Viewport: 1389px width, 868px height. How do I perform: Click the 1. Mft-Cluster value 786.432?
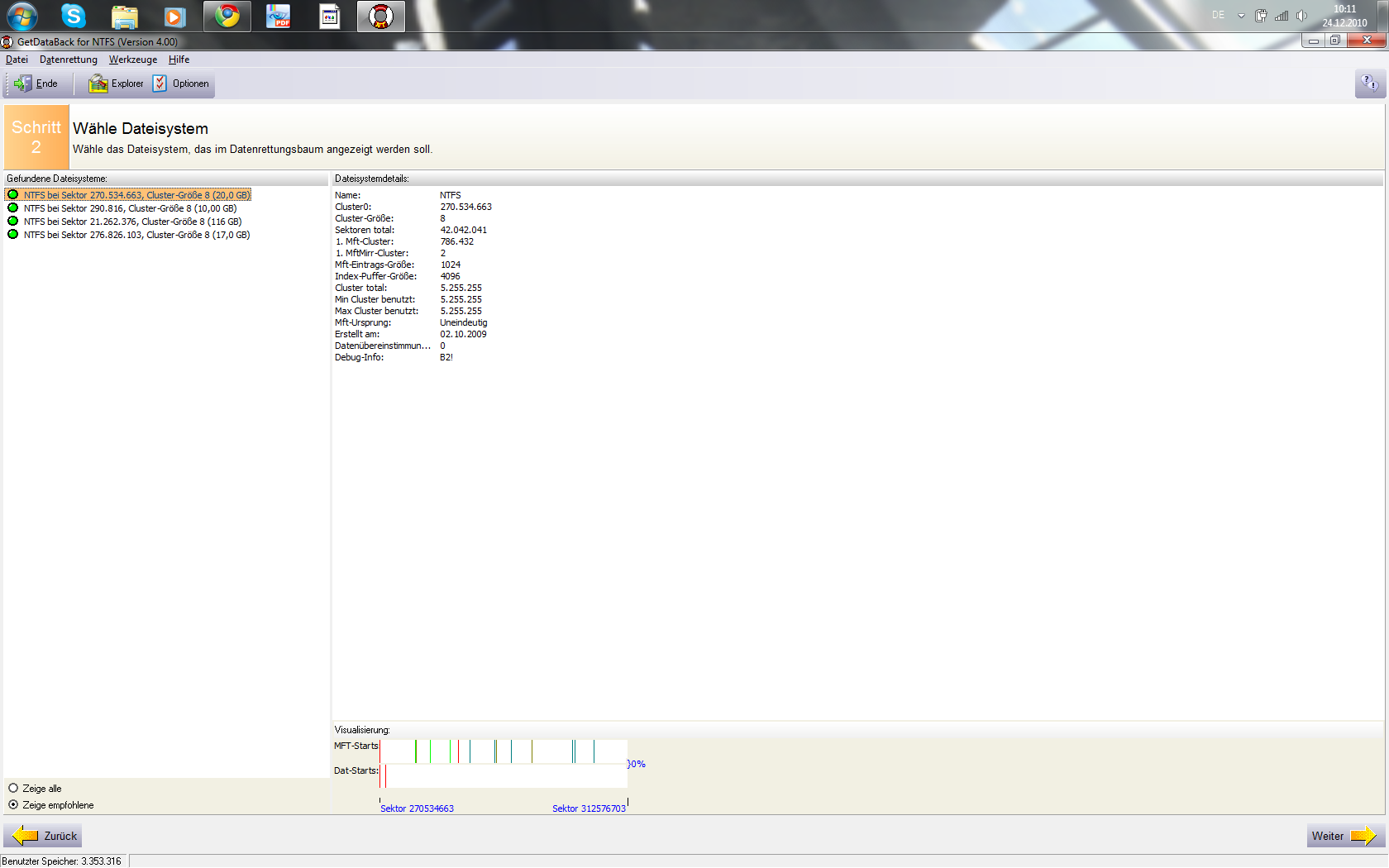pyautogui.click(x=456, y=241)
